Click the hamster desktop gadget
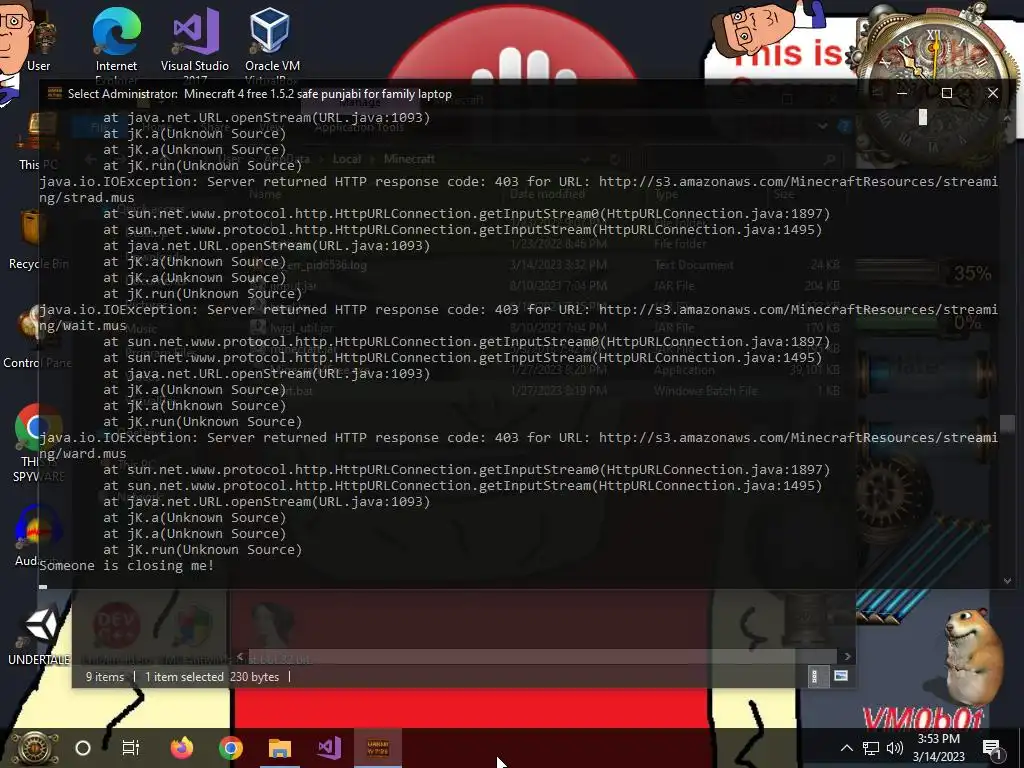The width and height of the screenshot is (1024, 768). (974, 655)
